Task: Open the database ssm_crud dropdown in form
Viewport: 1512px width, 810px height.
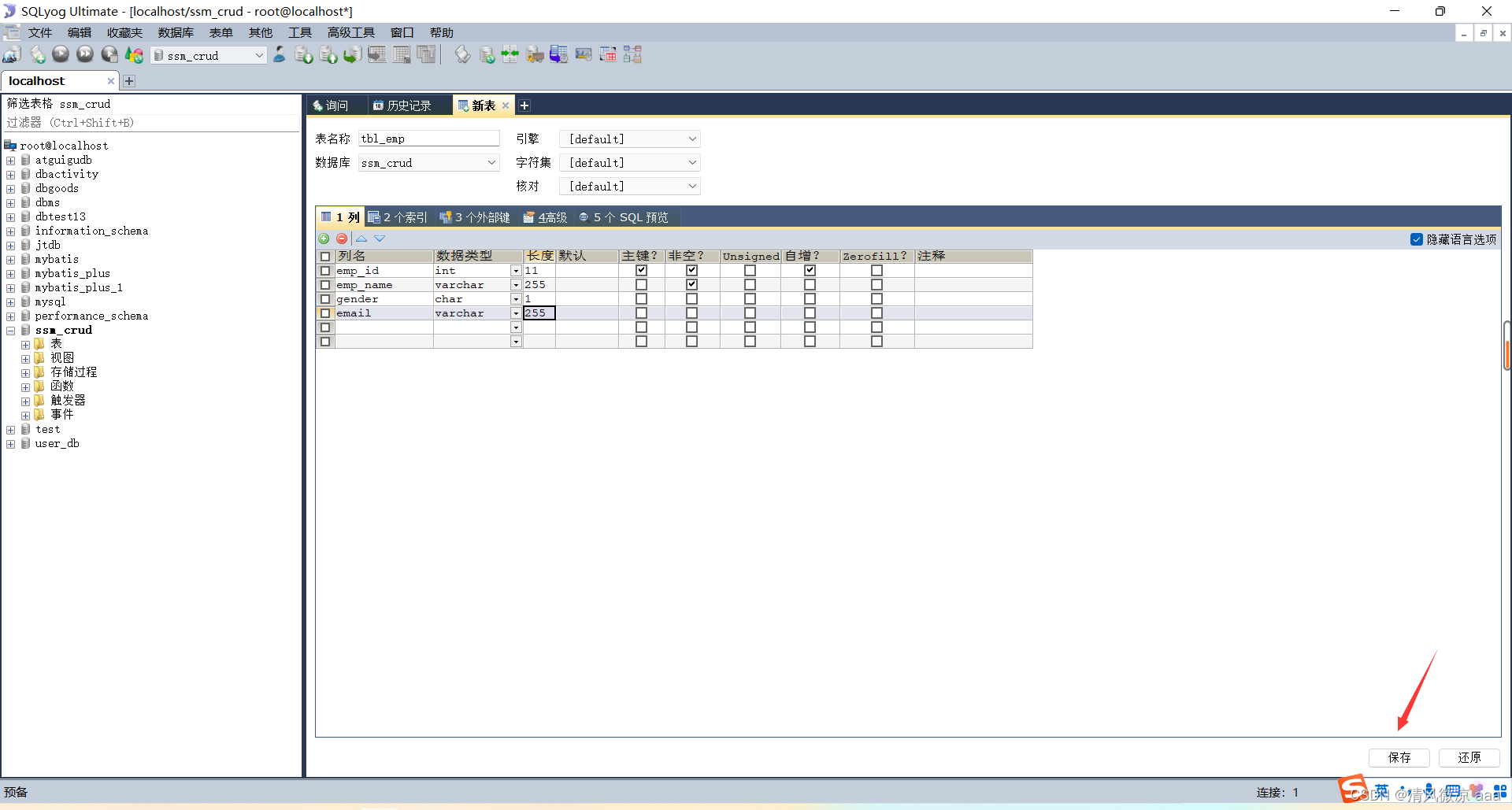Action: pyautogui.click(x=429, y=163)
